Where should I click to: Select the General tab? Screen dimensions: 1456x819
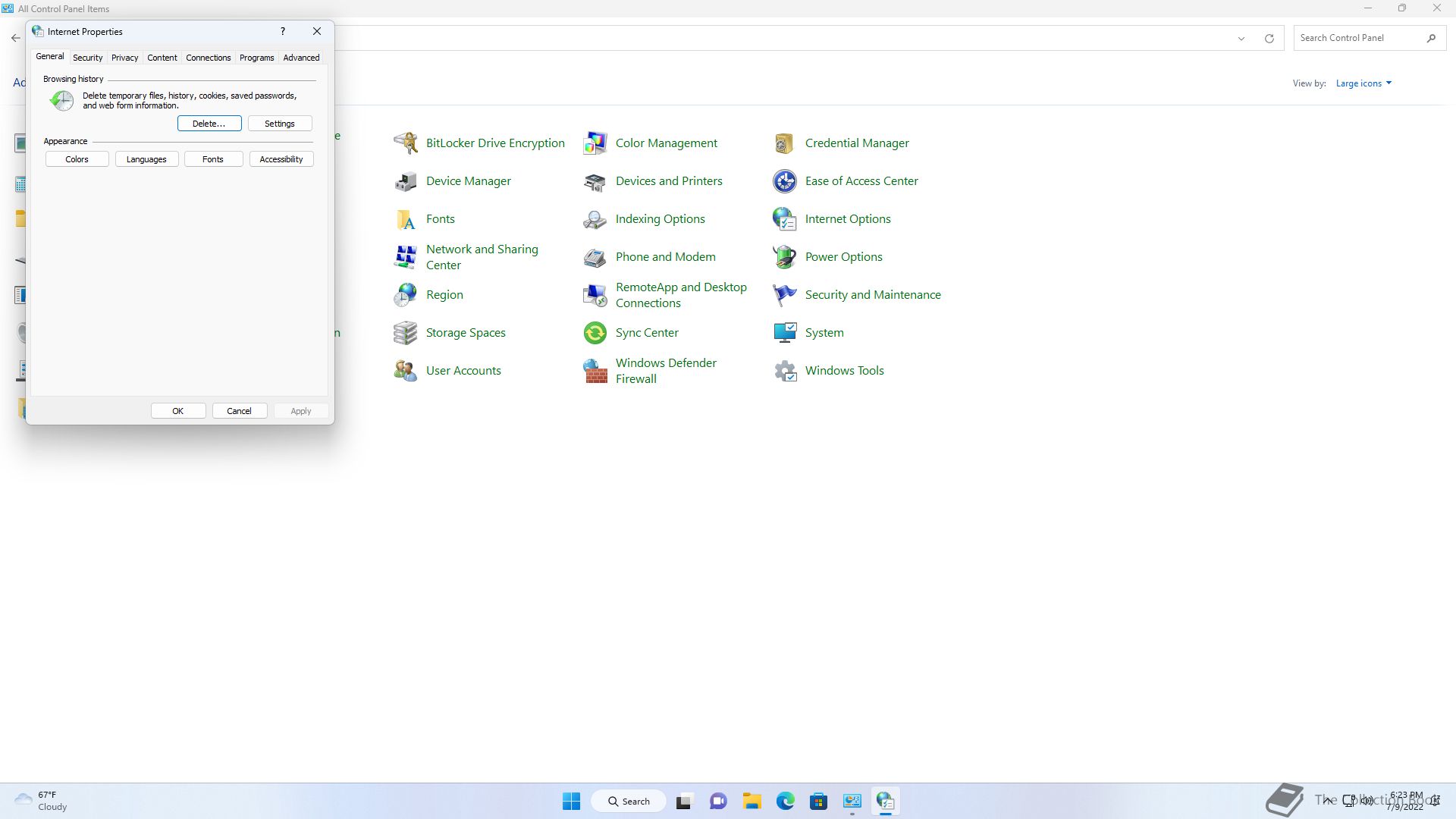pos(50,56)
